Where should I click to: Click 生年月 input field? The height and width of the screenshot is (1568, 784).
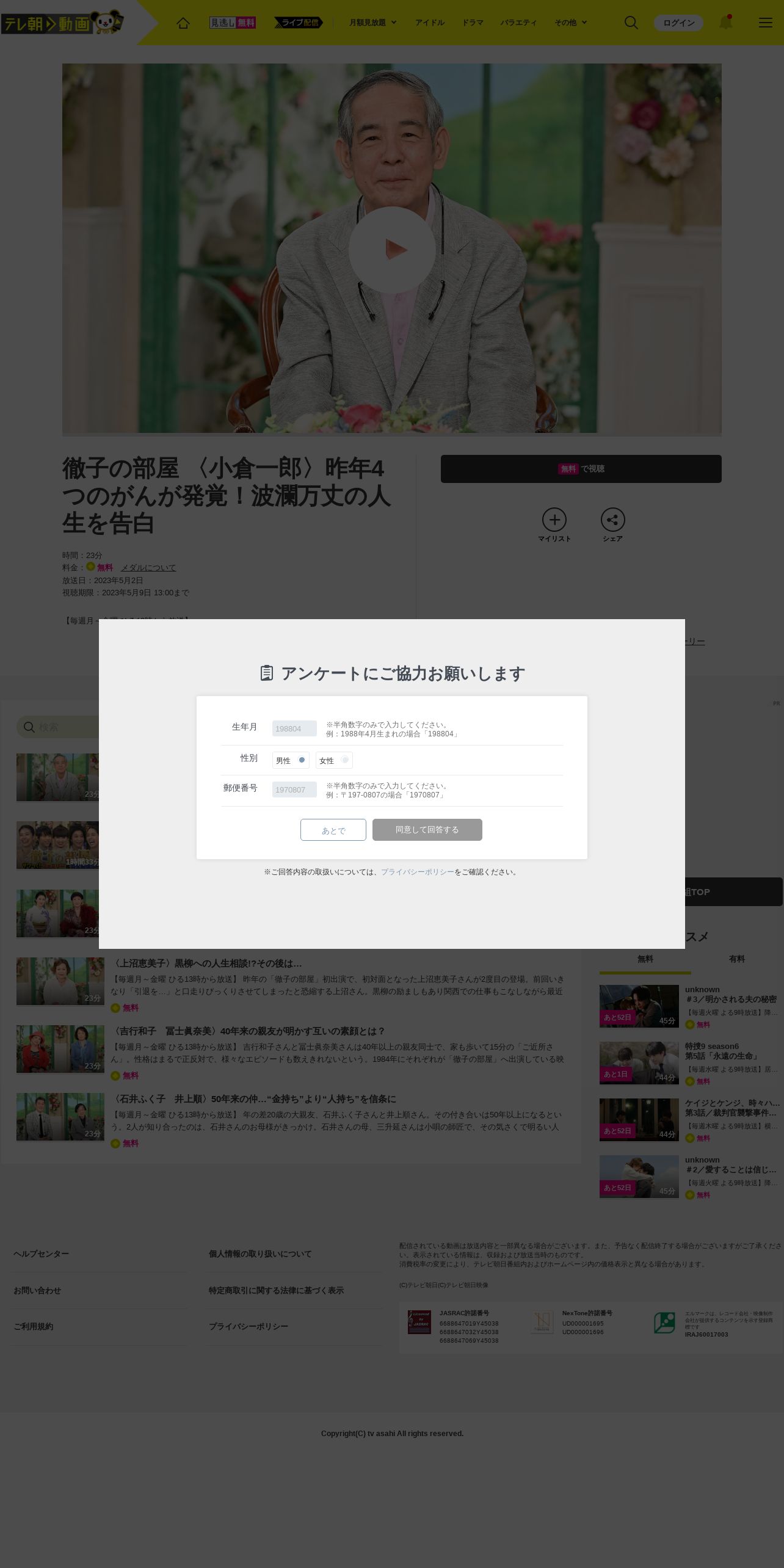click(294, 728)
